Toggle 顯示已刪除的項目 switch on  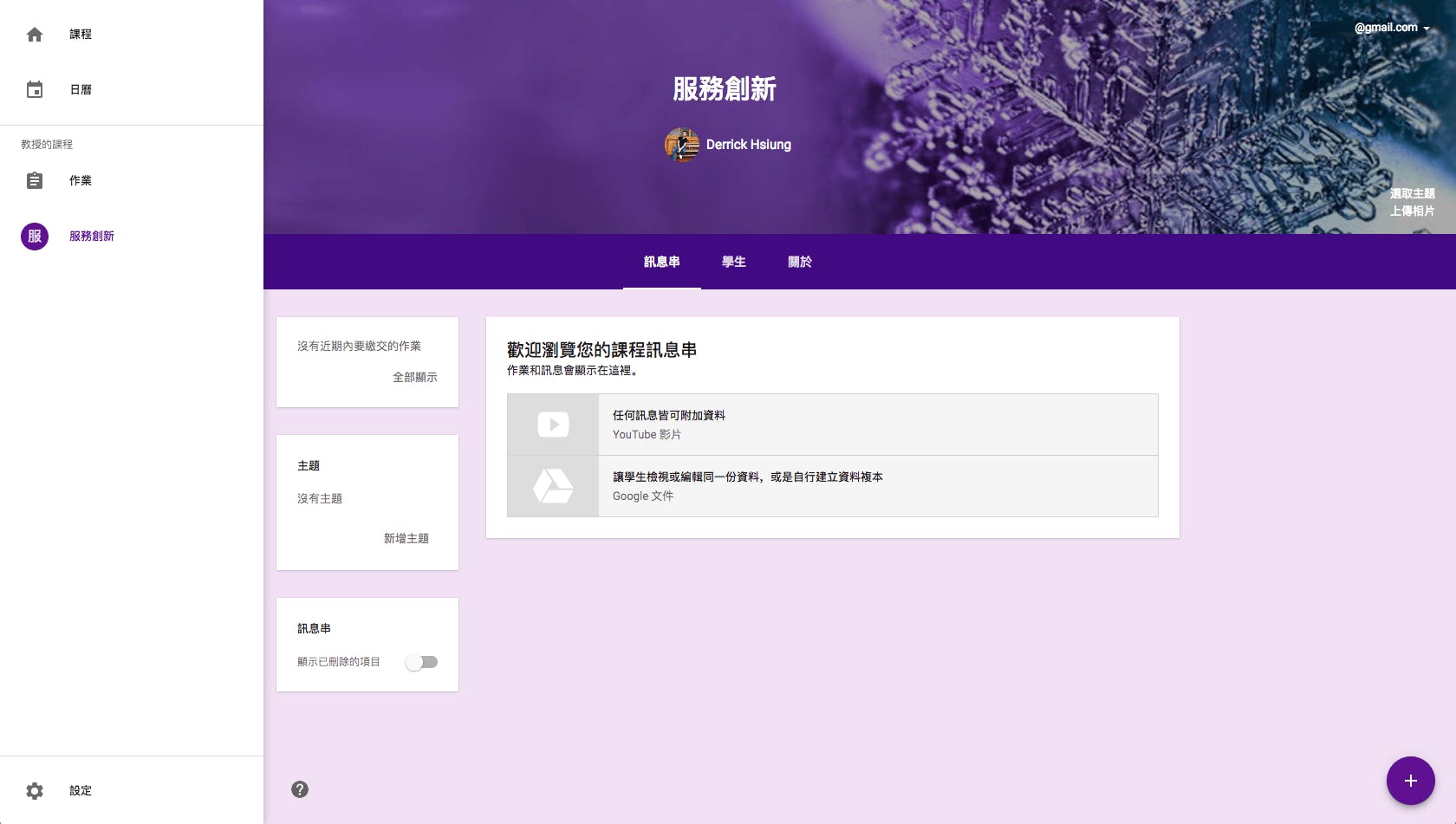tap(422, 661)
